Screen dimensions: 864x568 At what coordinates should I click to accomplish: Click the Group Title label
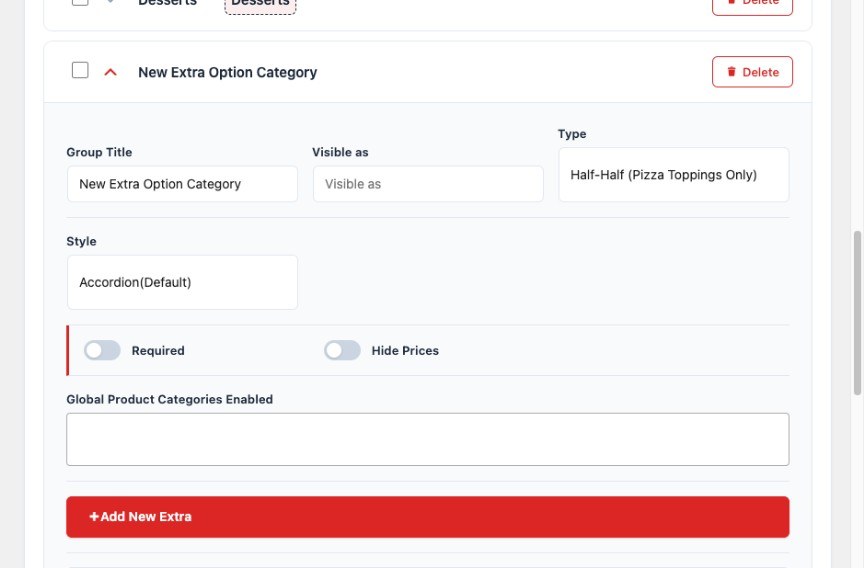coord(99,152)
